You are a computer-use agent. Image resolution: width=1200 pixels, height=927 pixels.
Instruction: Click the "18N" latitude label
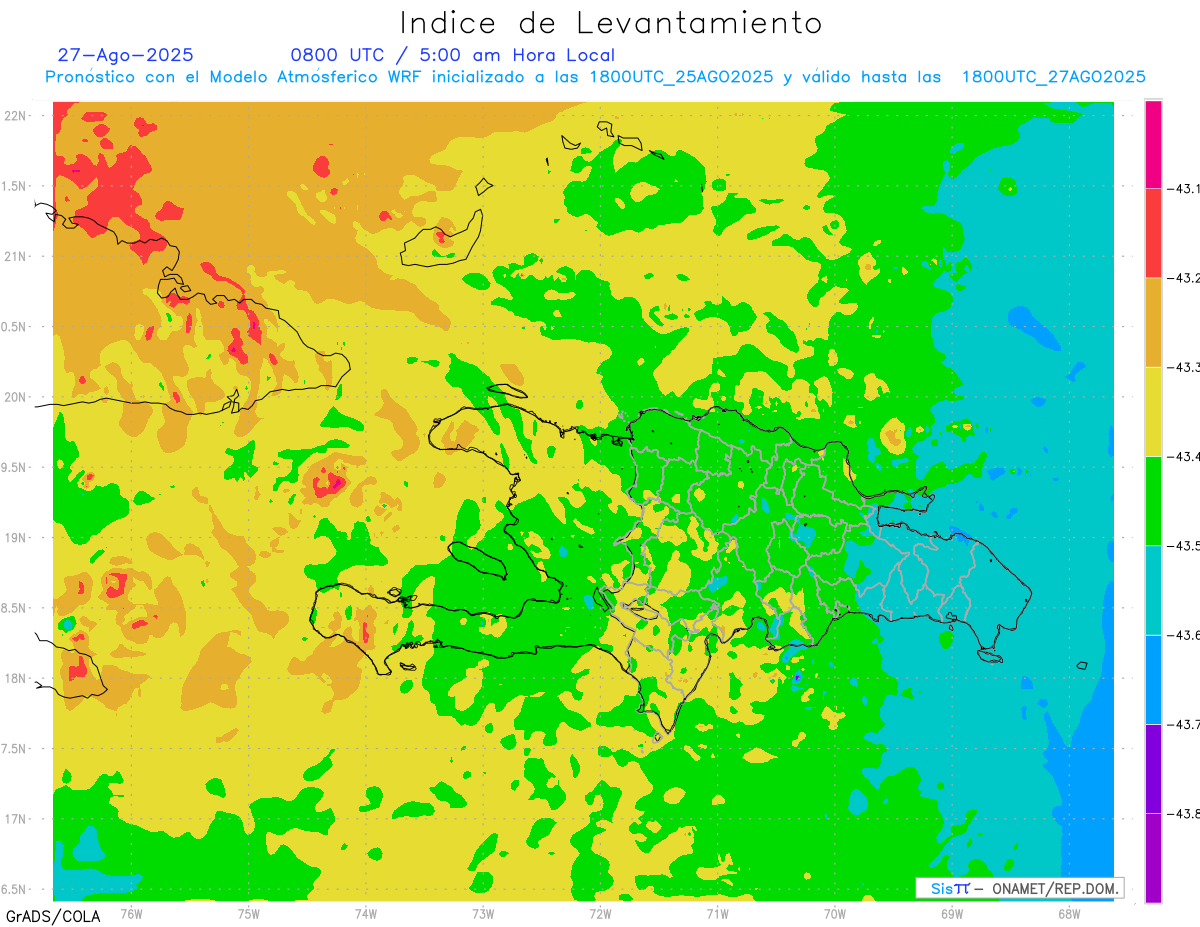[16, 678]
